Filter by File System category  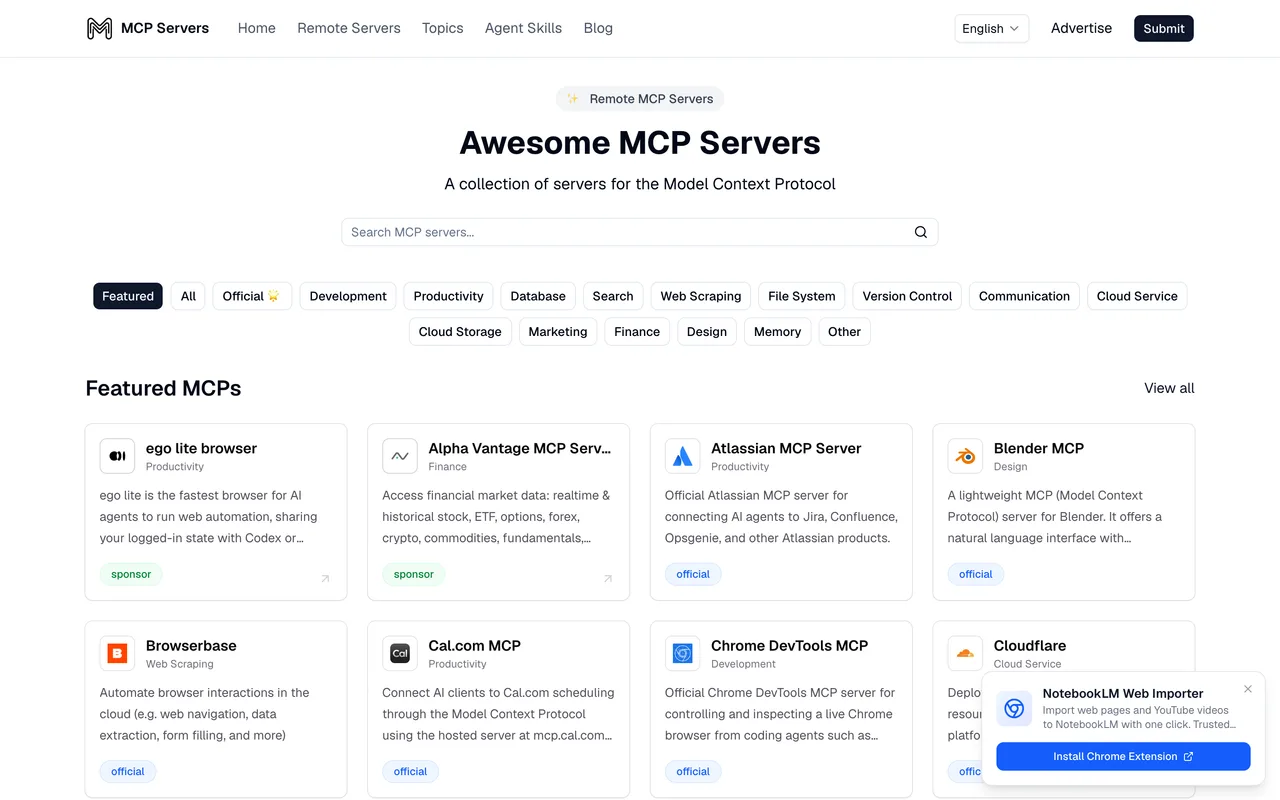click(x=802, y=296)
